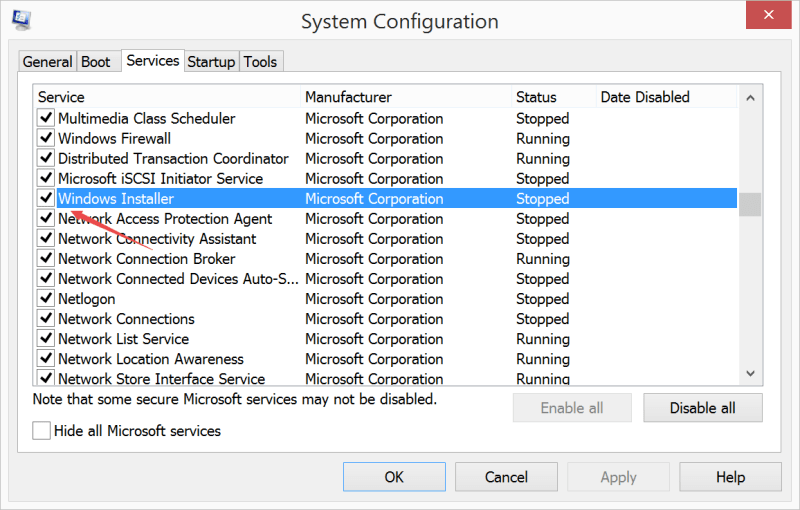
Task: Click the Disable all button
Action: click(x=703, y=407)
